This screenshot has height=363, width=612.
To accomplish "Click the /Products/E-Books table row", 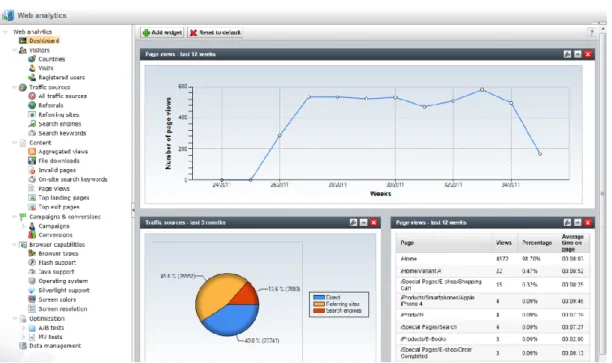I will (x=493, y=339).
